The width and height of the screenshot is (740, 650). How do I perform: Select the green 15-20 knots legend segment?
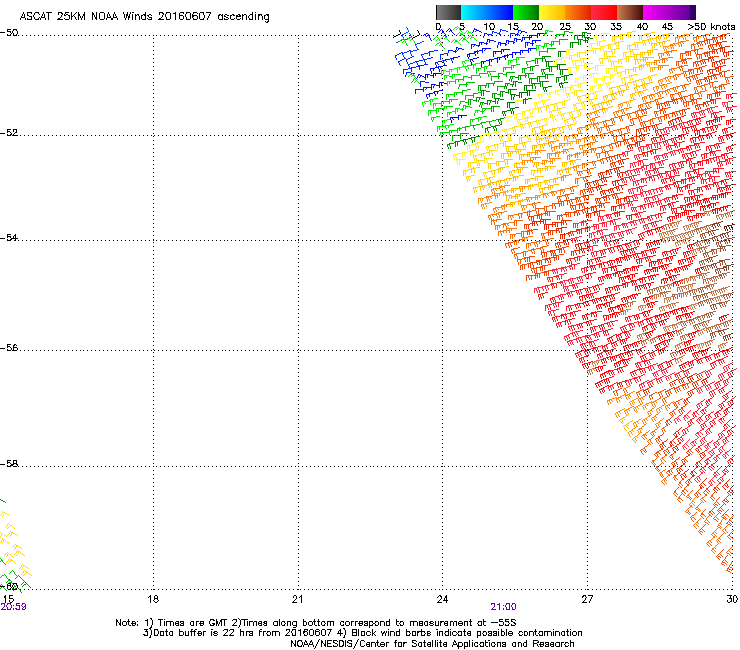(525, 12)
